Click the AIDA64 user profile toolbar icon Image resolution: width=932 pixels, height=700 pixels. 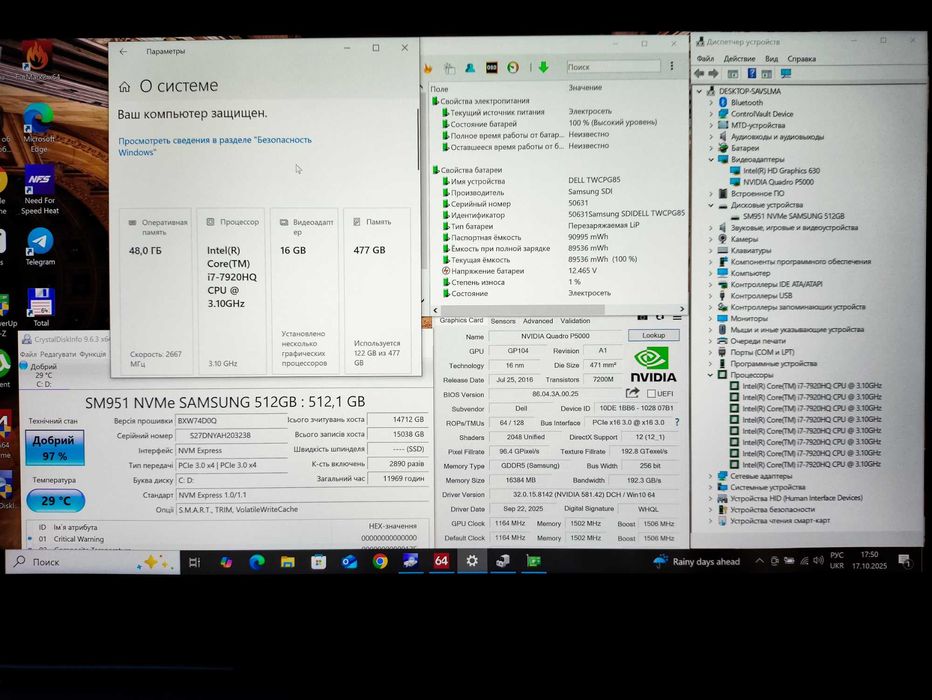pos(470,68)
